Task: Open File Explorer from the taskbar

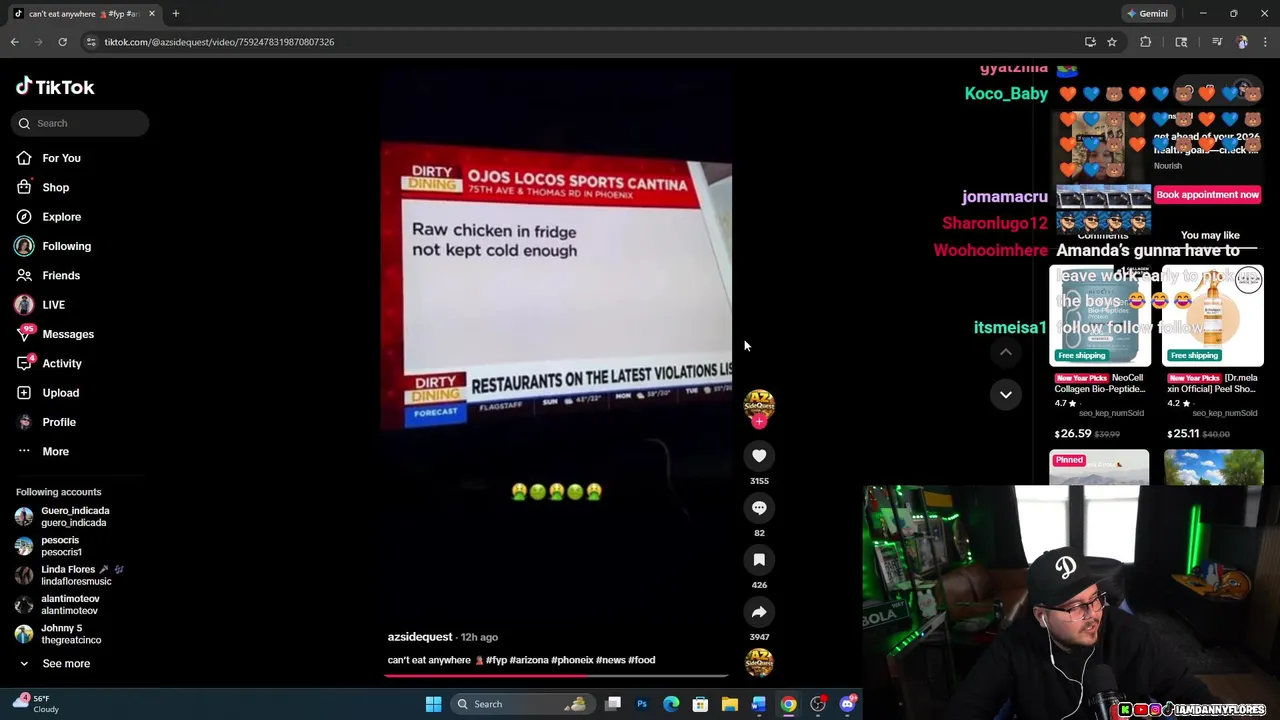Action: pos(730,704)
